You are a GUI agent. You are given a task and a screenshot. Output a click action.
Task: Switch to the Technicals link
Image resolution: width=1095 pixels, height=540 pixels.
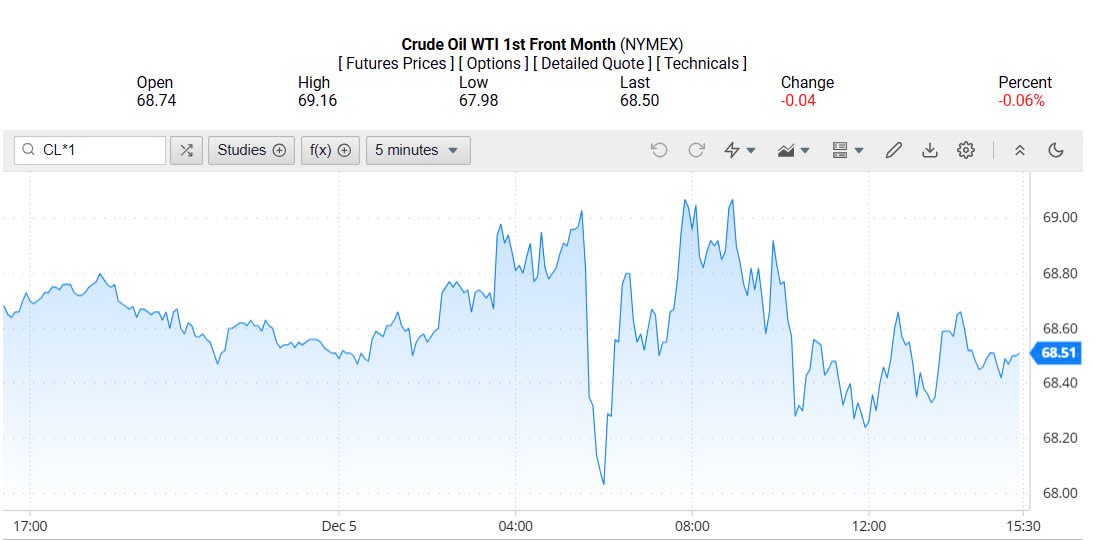pyautogui.click(x=702, y=63)
